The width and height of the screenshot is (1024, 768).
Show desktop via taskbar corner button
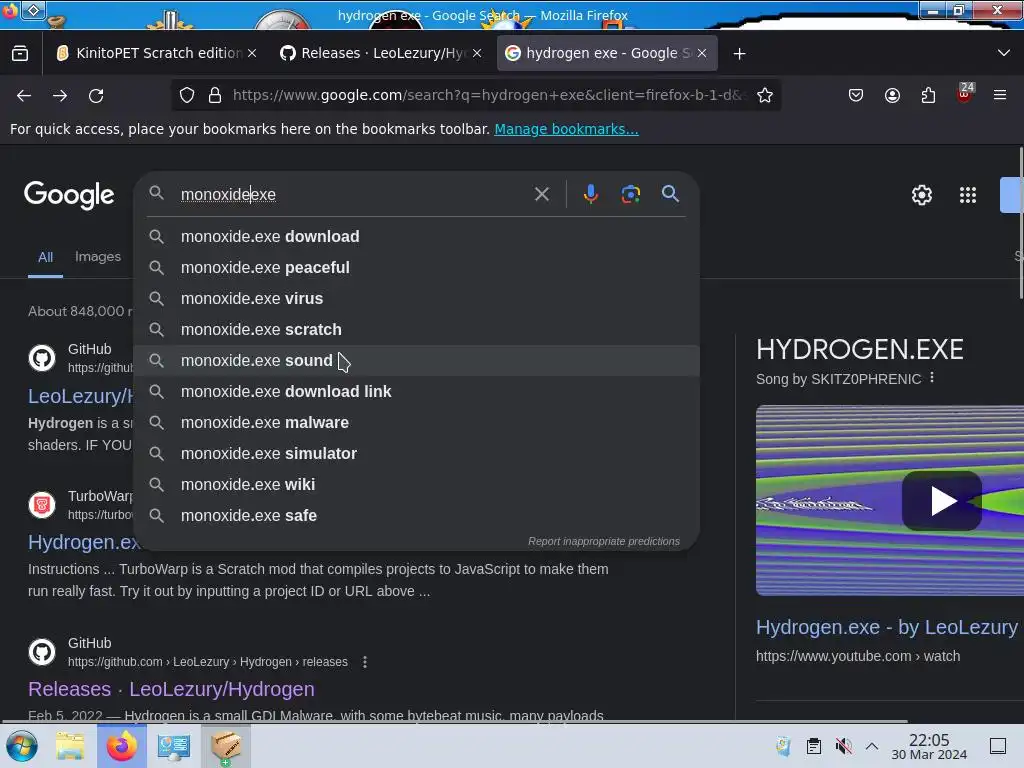998,746
